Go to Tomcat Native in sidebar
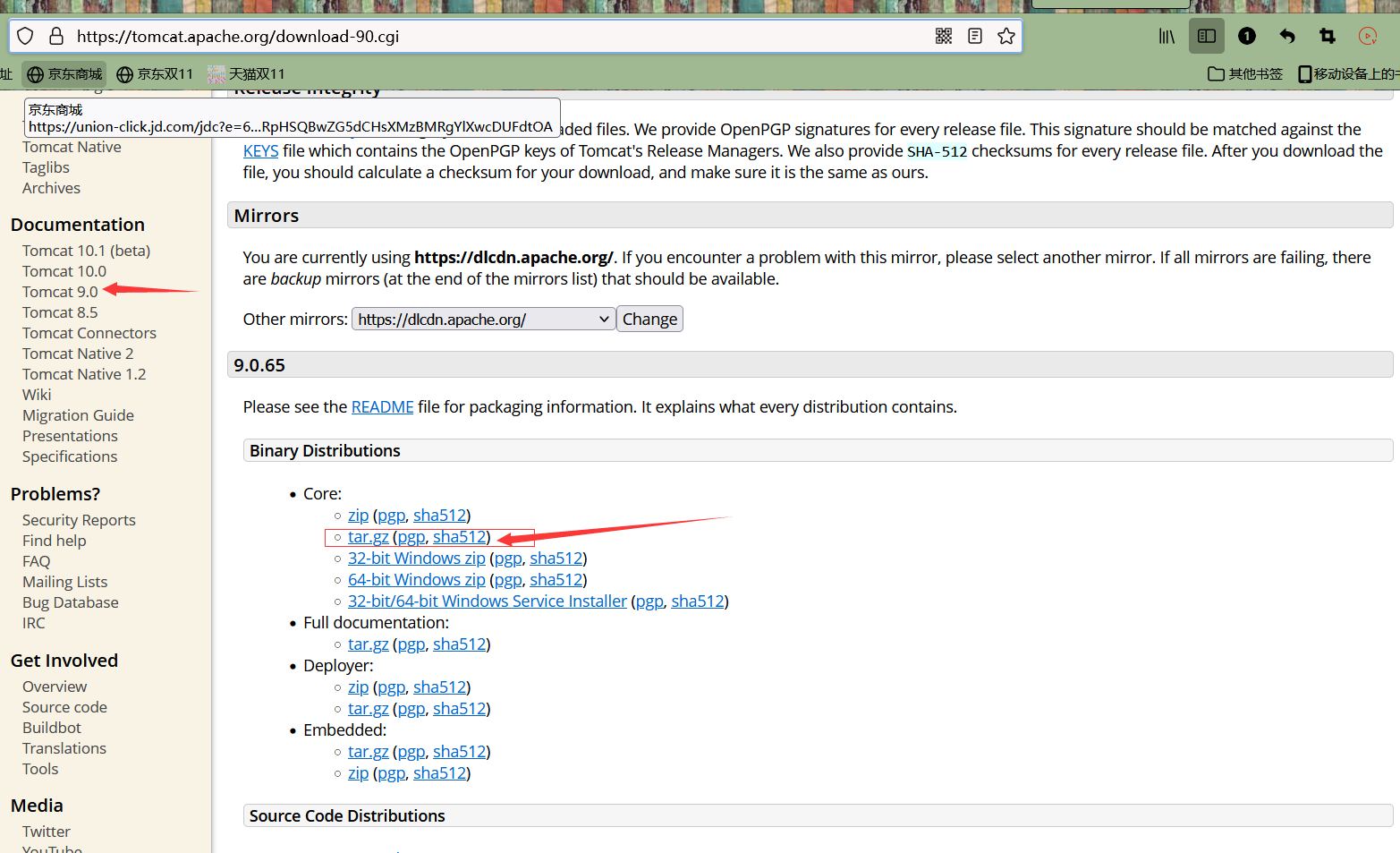1400x853 pixels. tap(72, 148)
